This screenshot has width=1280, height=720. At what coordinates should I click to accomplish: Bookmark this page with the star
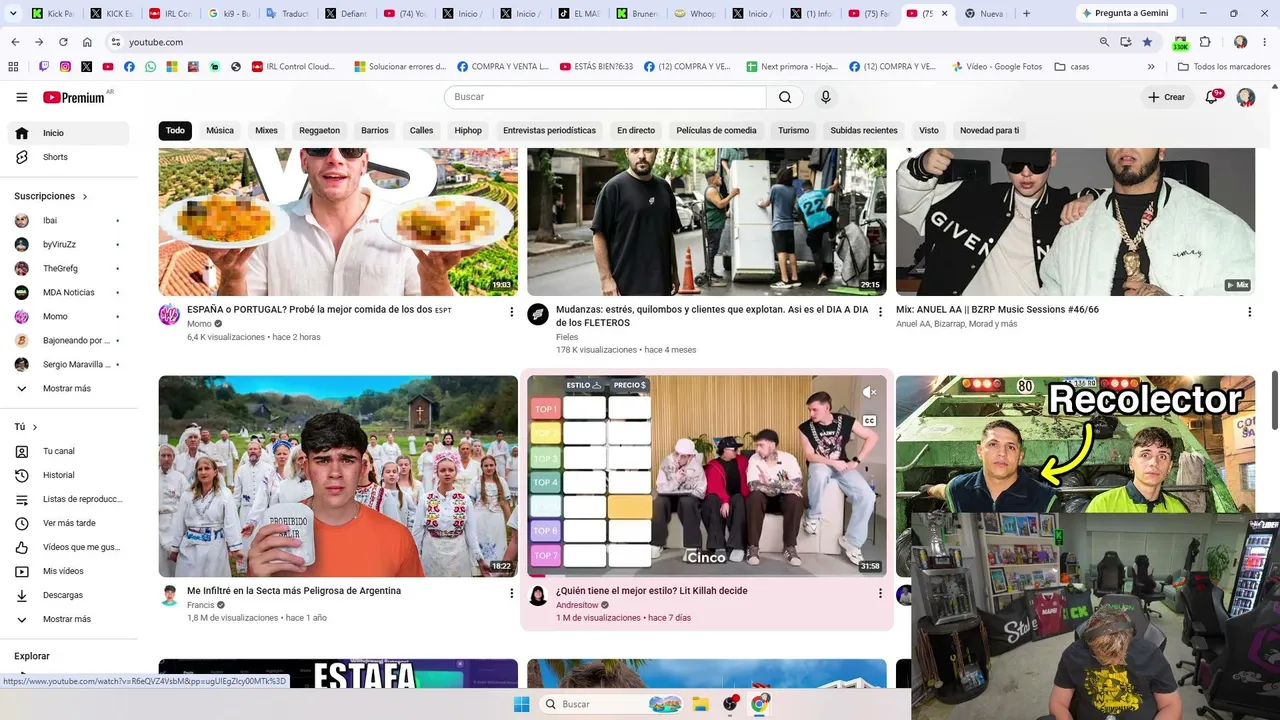coord(1147,42)
